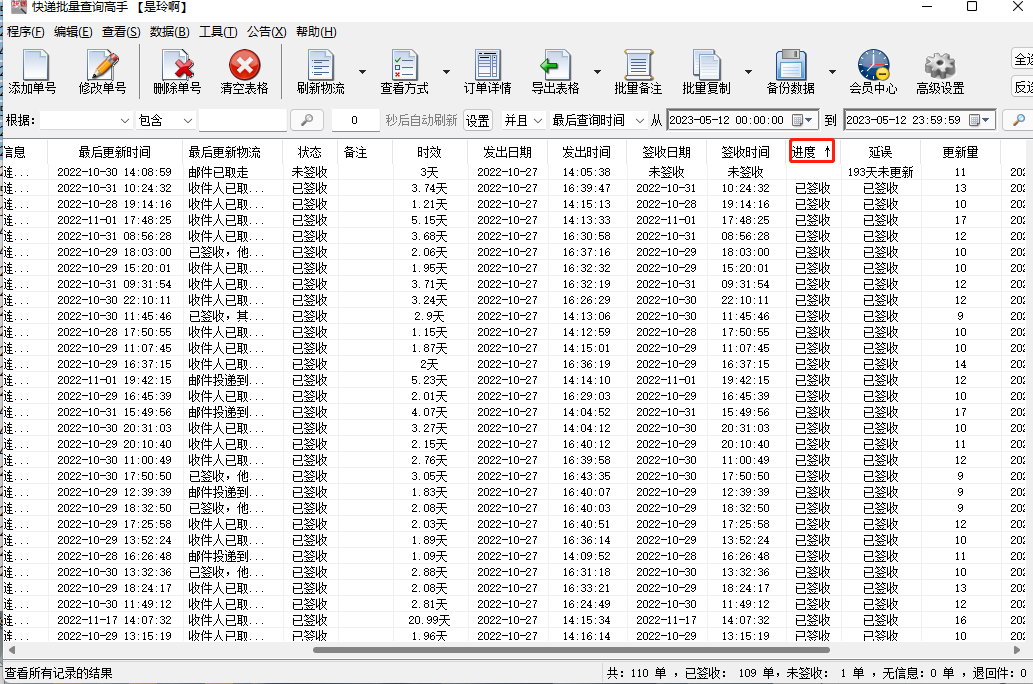1033x684 pixels.
Task: Open the 查看方式 checklist icon
Action: (405, 66)
